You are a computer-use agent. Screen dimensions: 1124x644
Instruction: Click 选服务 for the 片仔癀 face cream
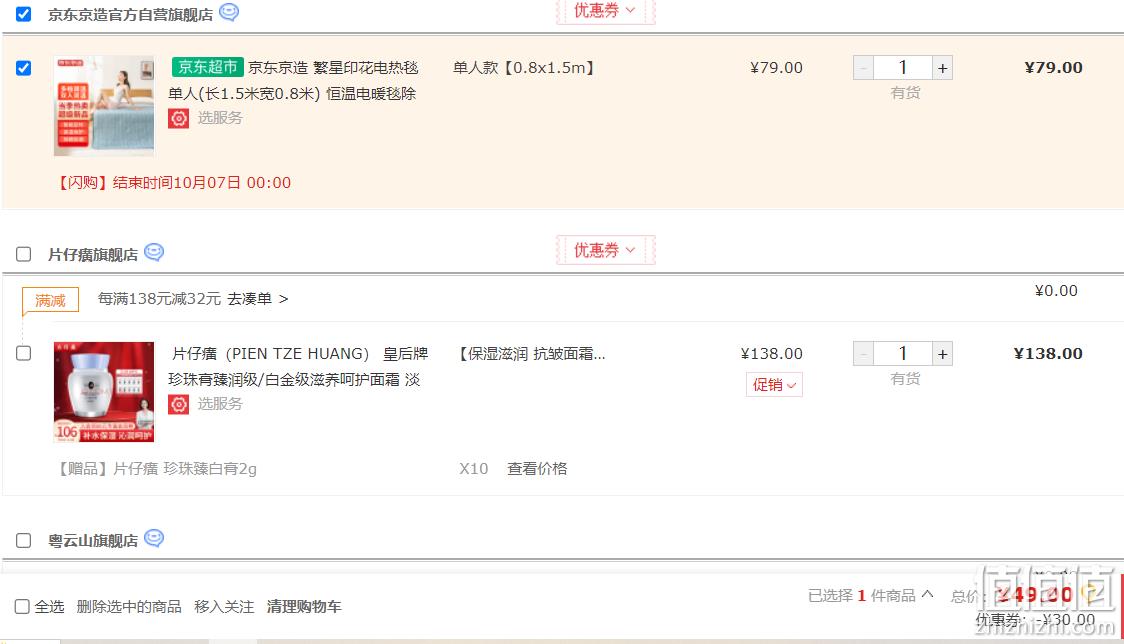(220, 404)
